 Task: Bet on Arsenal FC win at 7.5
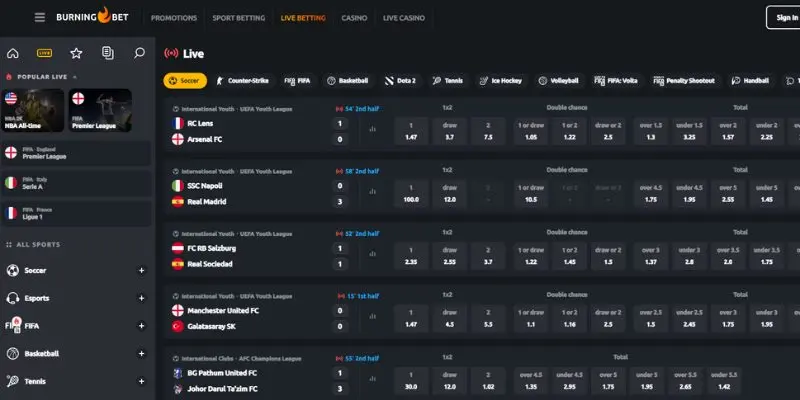click(488, 131)
